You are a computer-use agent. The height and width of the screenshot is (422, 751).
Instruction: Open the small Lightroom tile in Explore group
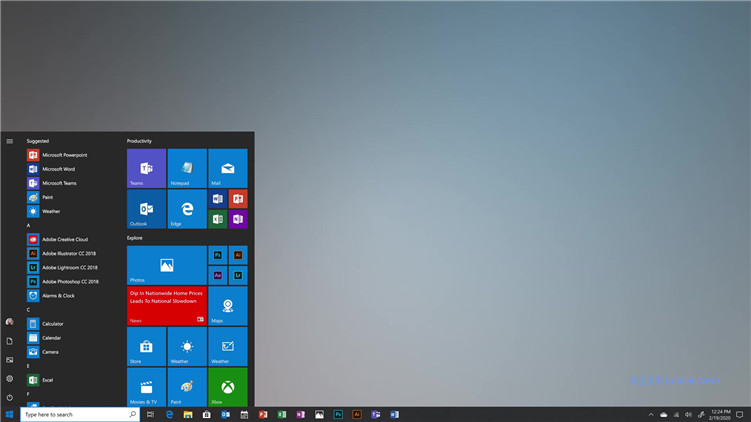click(x=238, y=275)
